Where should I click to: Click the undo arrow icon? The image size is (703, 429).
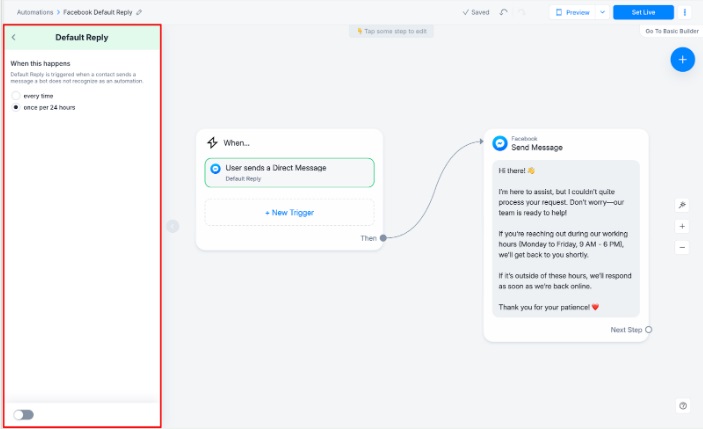click(503, 12)
